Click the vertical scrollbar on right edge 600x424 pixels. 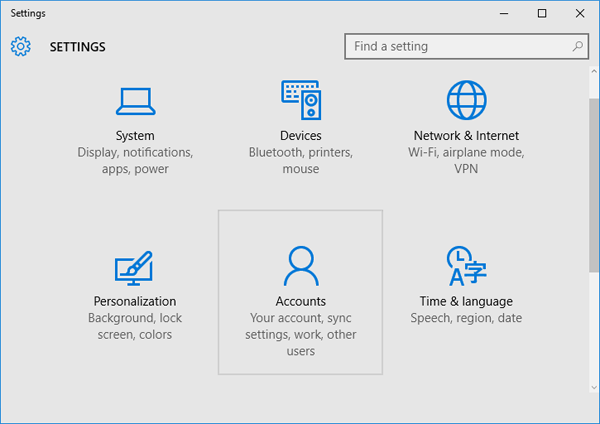click(594, 180)
